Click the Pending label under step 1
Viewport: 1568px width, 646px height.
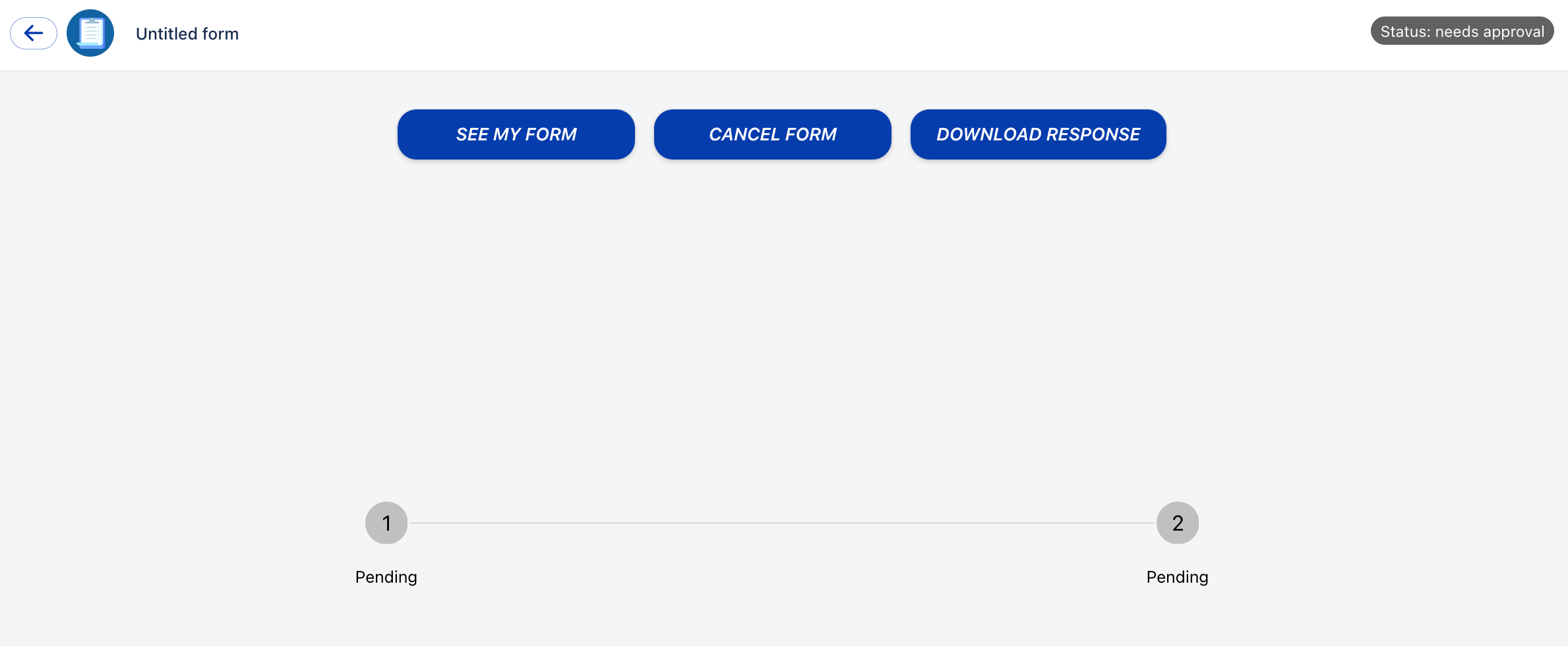tap(386, 577)
